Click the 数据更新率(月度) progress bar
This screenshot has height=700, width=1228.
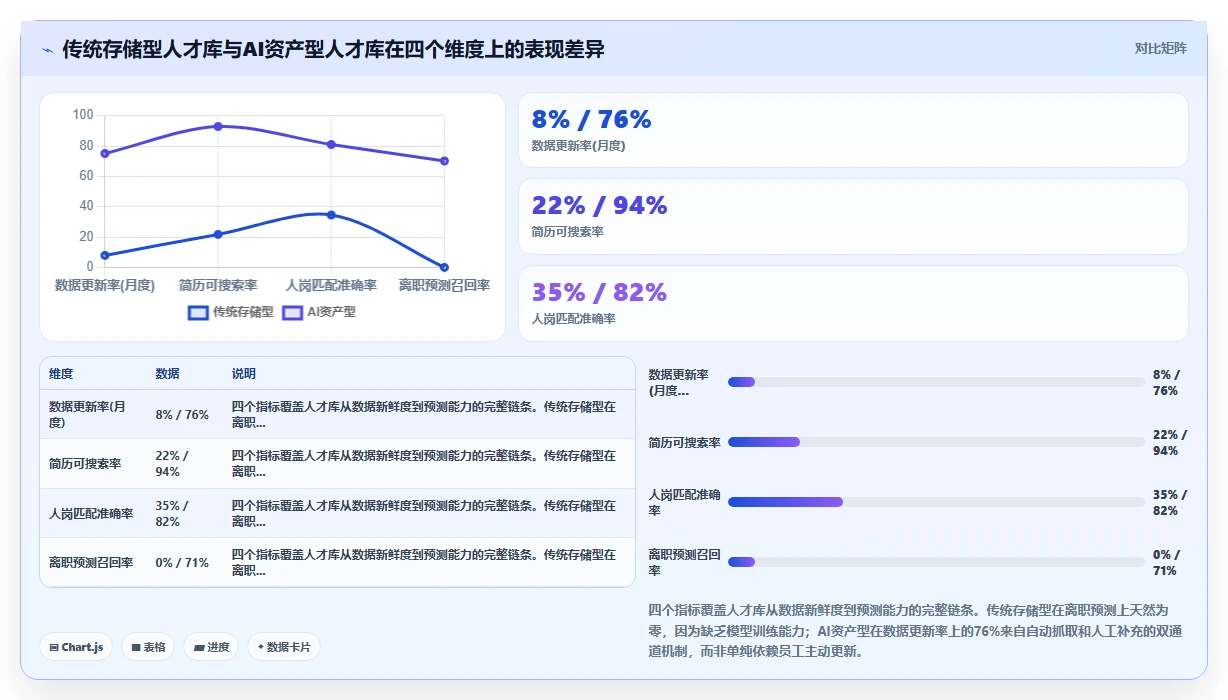[x=936, y=382]
